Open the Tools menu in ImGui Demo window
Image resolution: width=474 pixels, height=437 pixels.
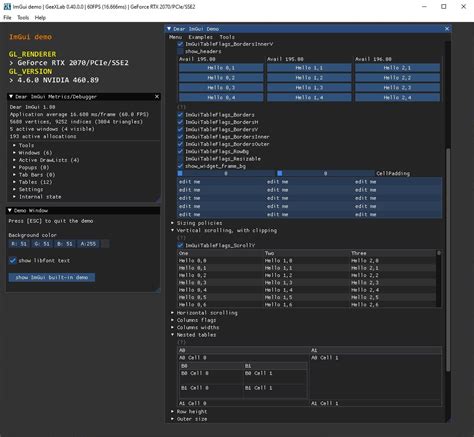[x=227, y=37]
